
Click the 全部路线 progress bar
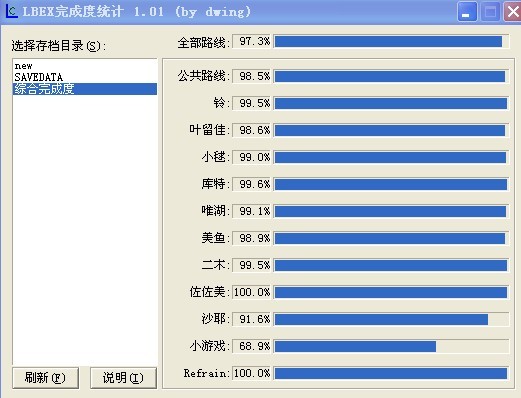click(x=391, y=42)
